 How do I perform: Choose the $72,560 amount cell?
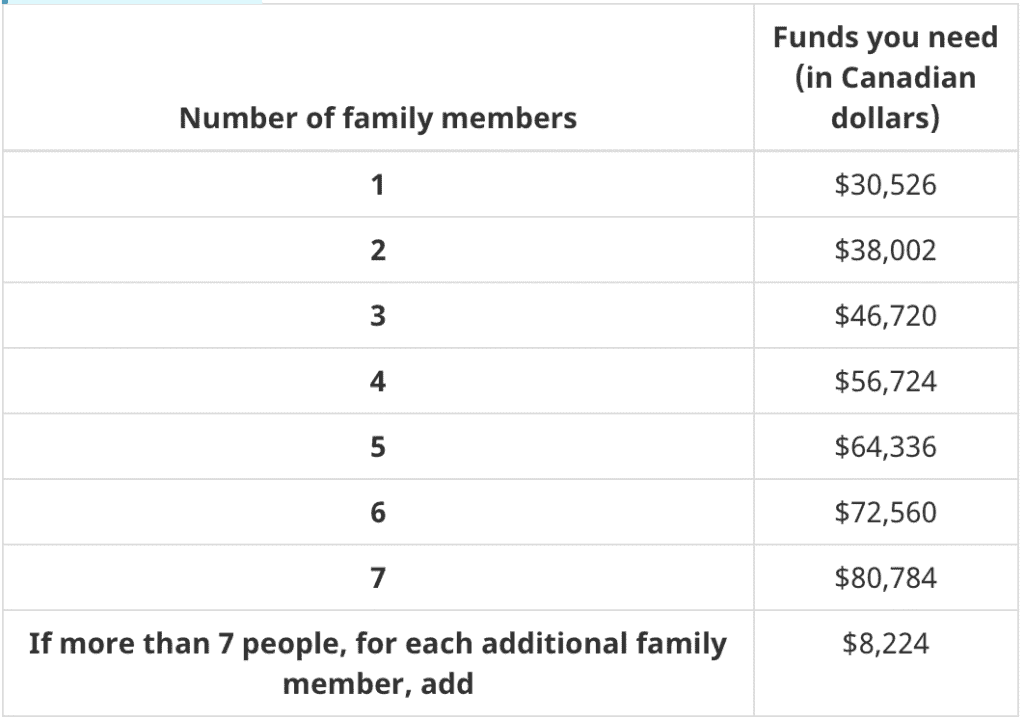click(885, 512)
